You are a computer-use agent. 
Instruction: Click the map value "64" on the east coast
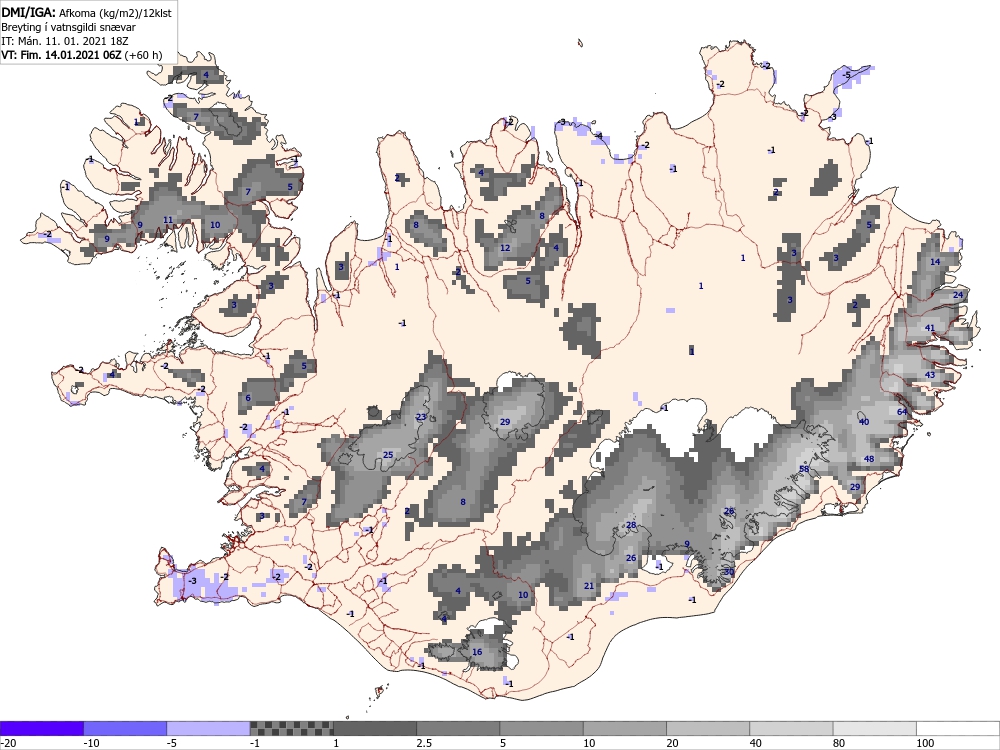point(902,412)
